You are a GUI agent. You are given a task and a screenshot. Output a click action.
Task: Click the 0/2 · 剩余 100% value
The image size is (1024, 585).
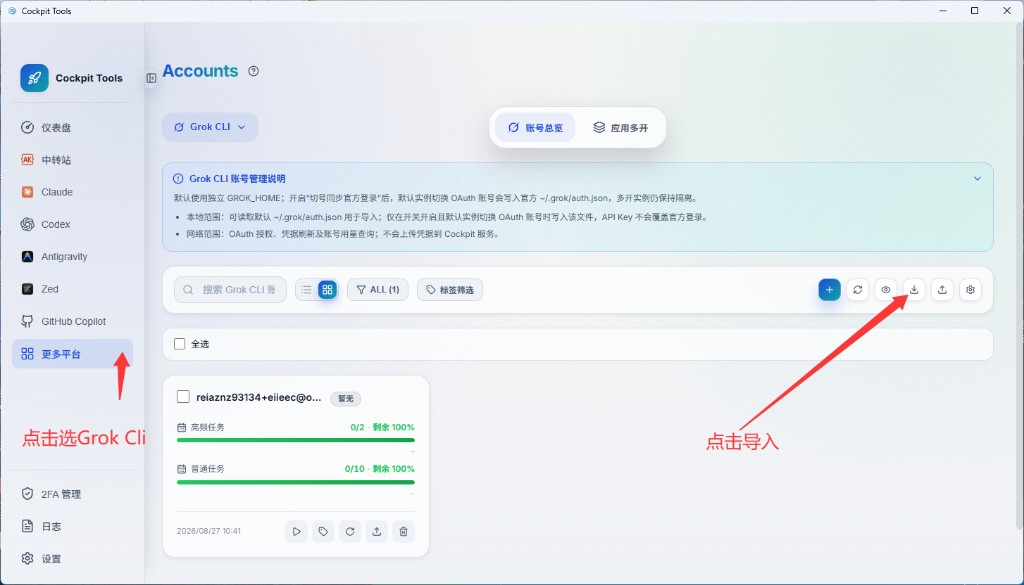point(383,427)
